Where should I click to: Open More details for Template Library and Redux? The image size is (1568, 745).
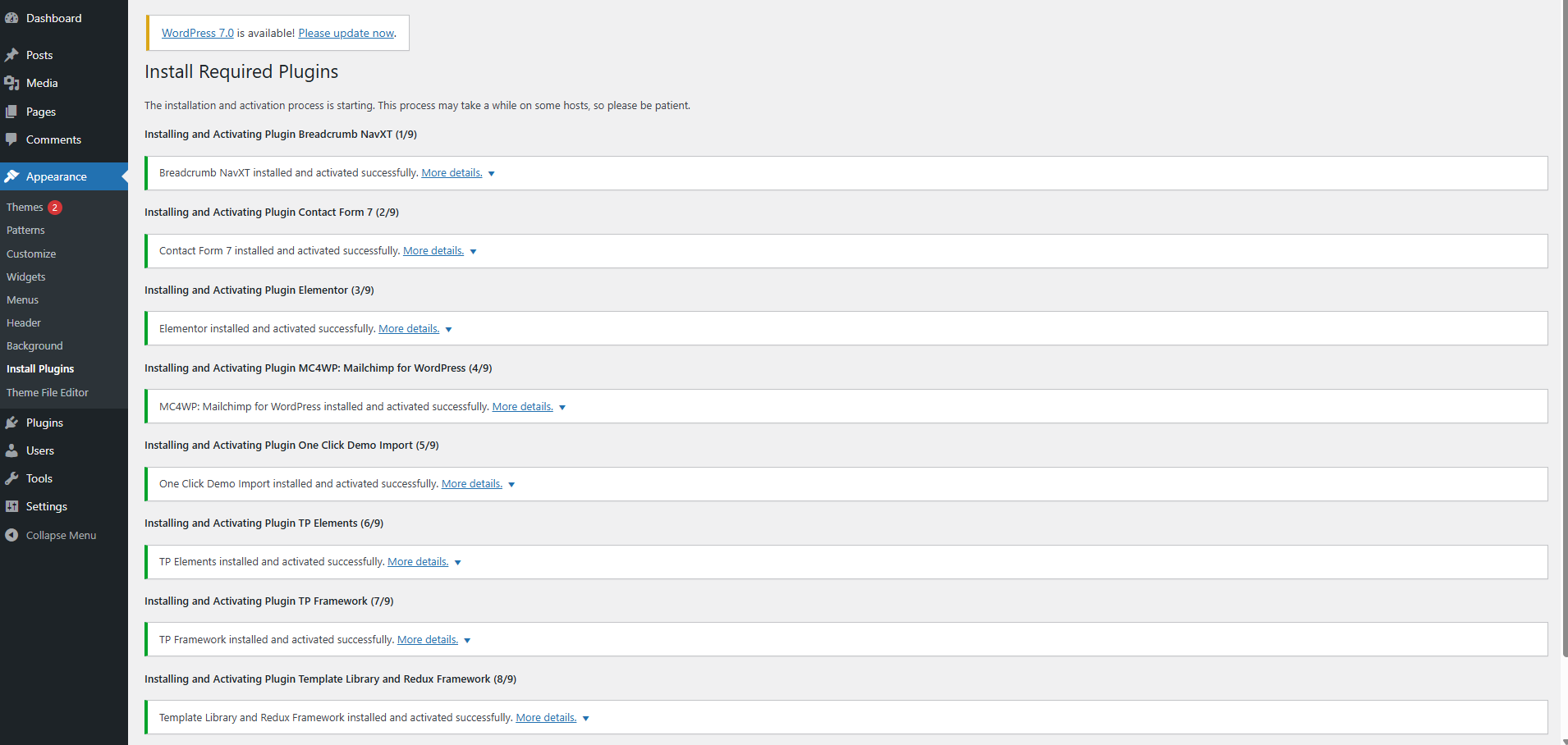[x=546, y=718]
